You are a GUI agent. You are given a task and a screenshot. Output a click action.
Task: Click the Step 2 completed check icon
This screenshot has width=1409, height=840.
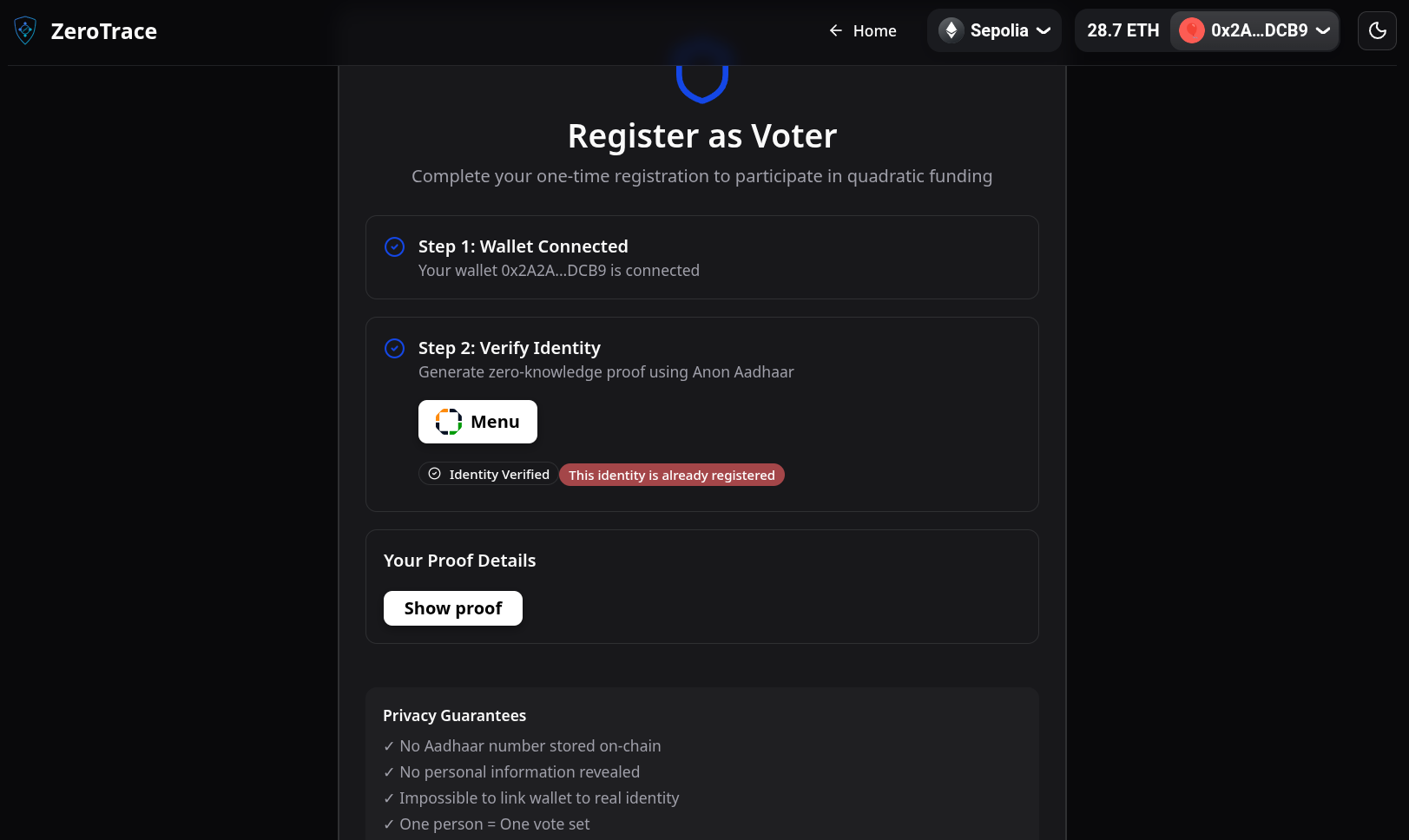[x=394, y=349]
